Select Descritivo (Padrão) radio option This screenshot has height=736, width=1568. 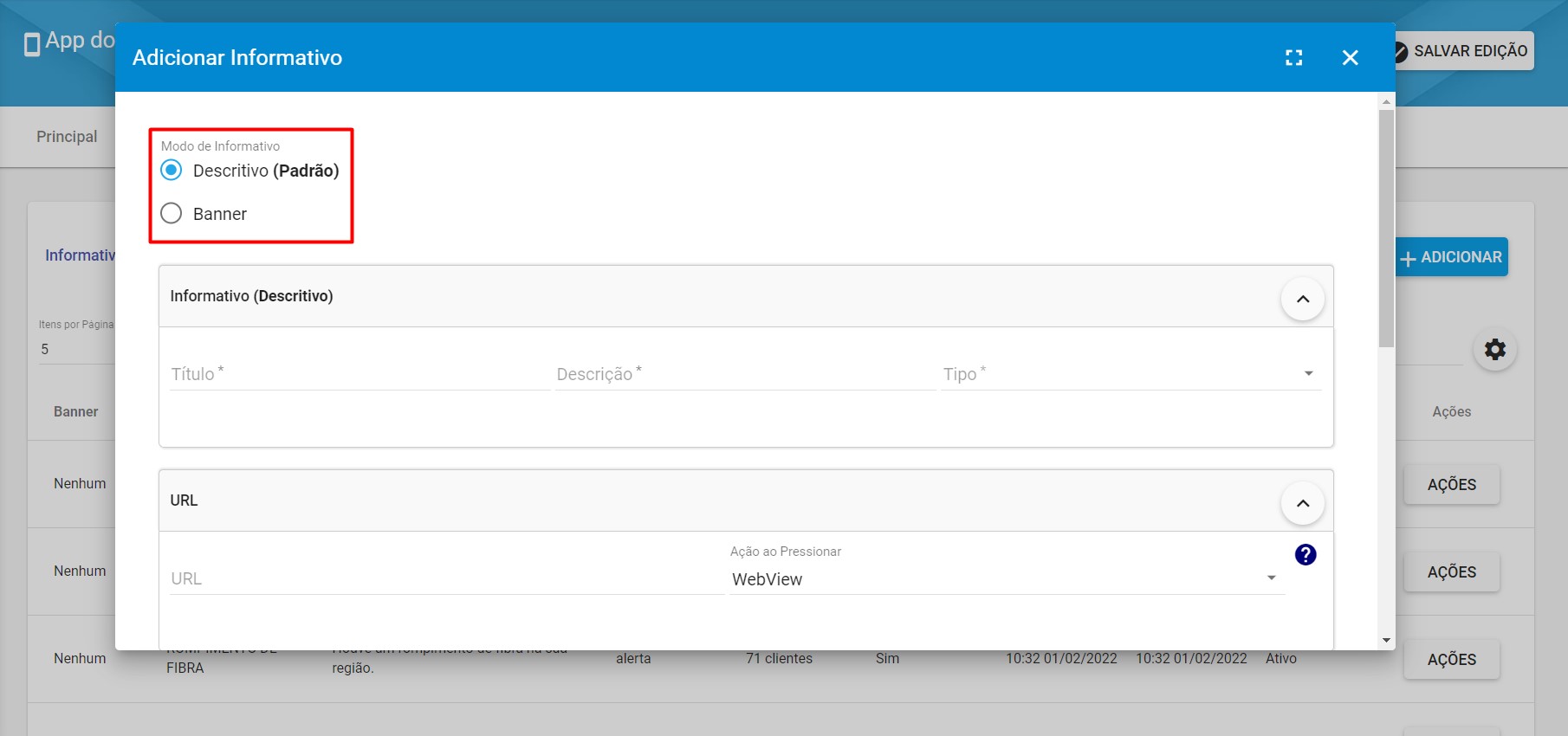[172, 170]
